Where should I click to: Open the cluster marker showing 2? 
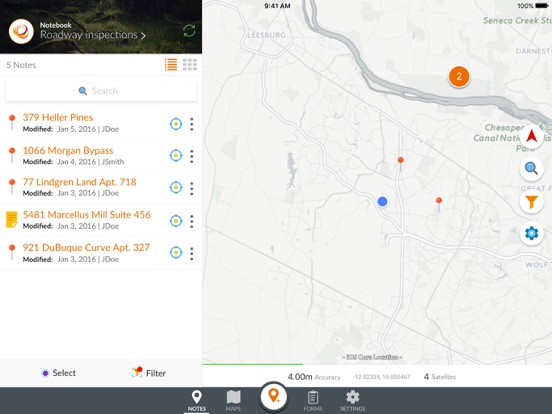point(459,76)
